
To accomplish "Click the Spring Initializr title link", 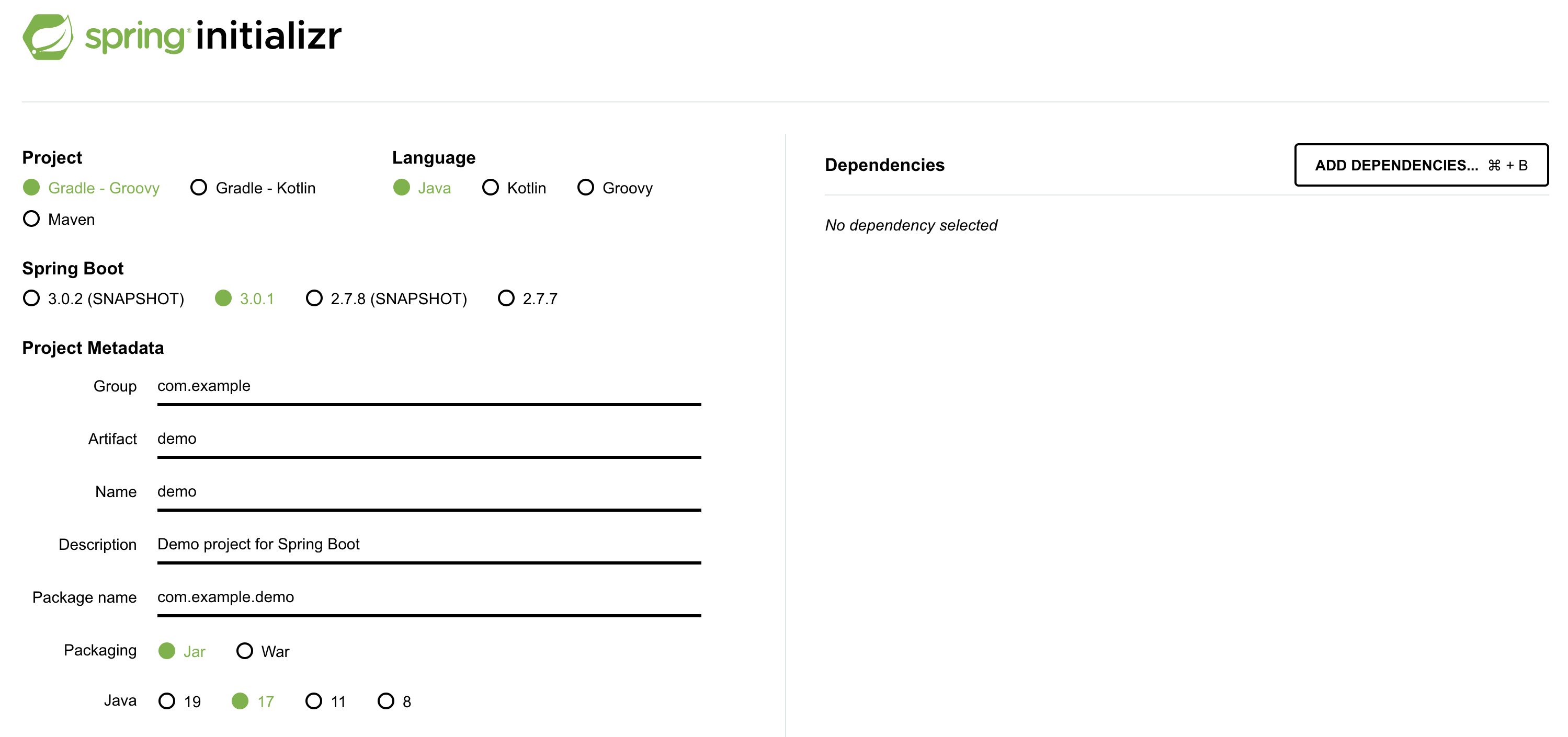I will click(213, 37).
